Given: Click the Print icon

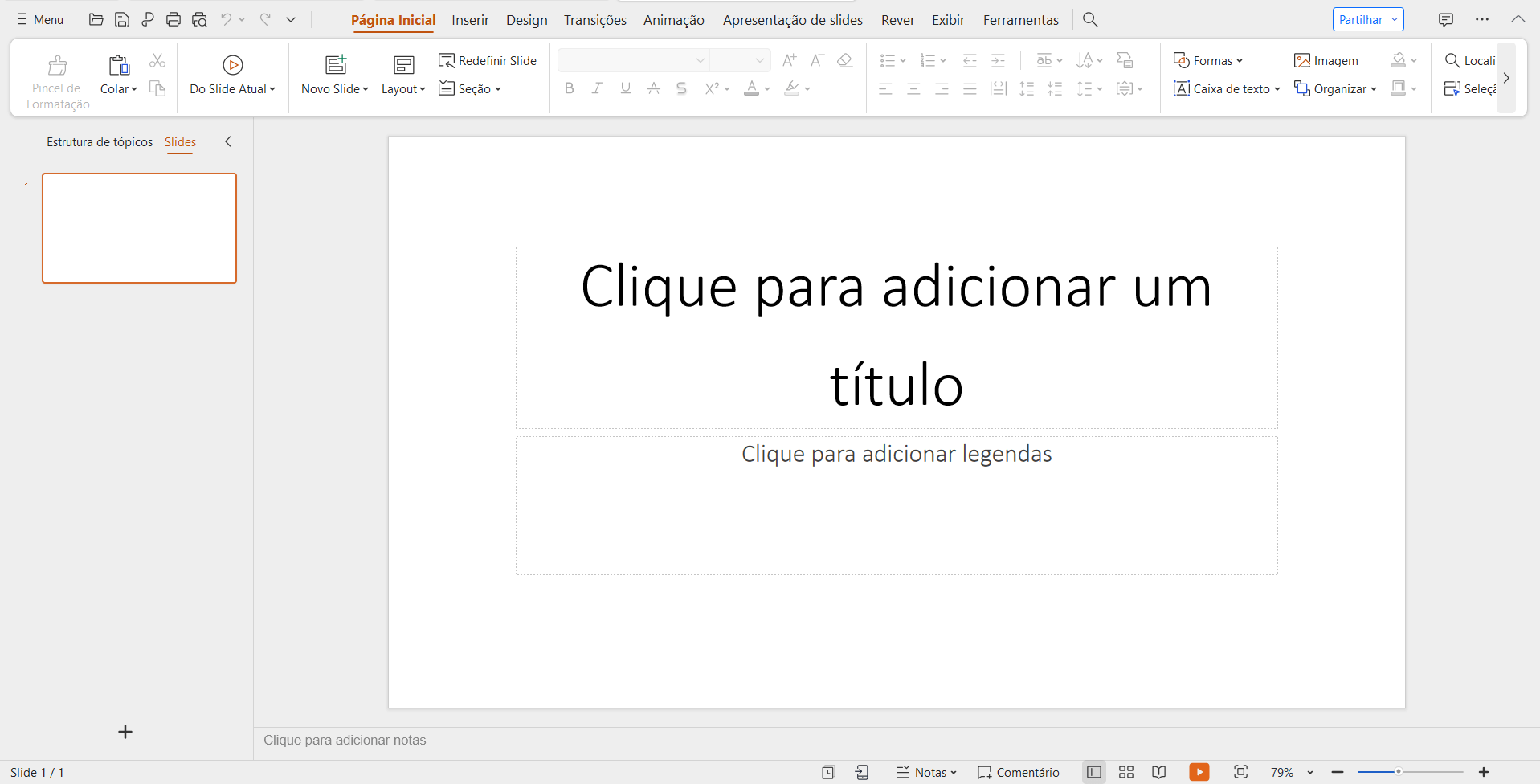Looking at the screenshot, I should [x=173, y=19].
